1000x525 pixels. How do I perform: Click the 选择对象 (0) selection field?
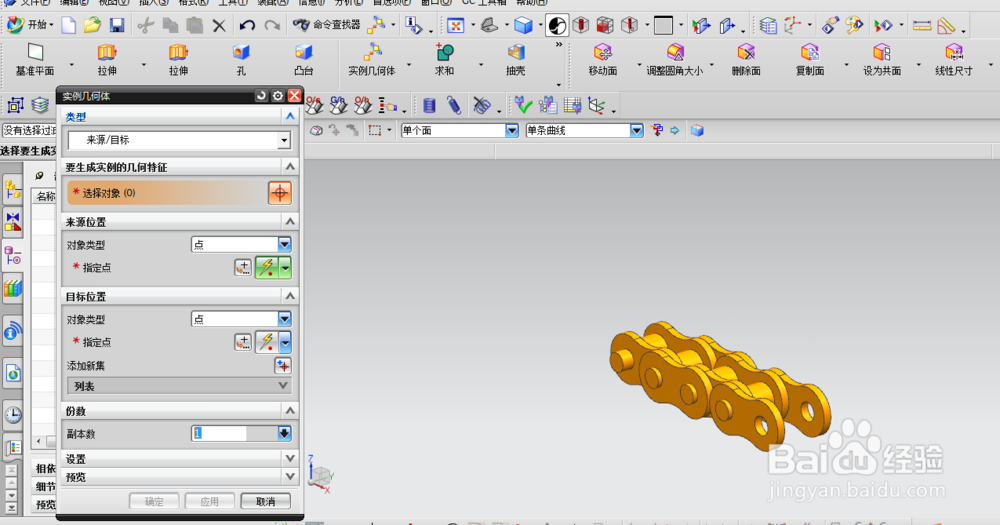(x=167, y=193)
